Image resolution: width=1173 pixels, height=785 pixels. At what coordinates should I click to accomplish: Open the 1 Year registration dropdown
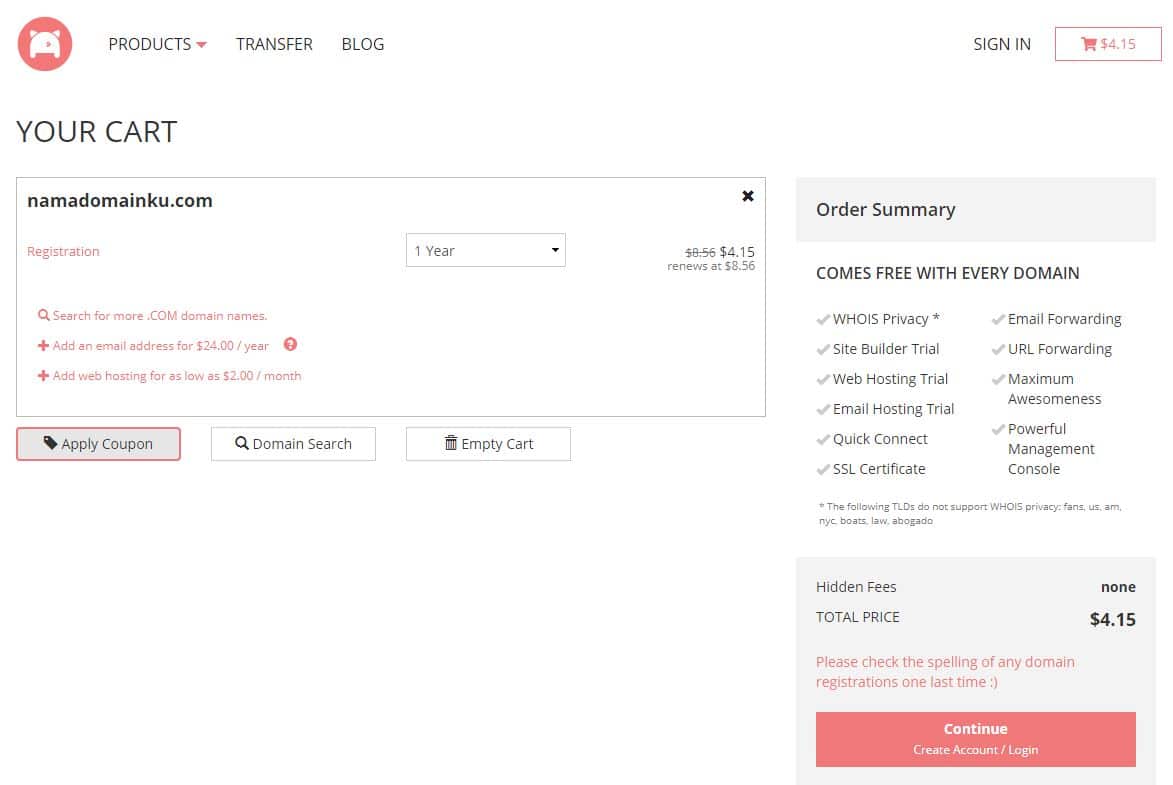click(485, 250)
